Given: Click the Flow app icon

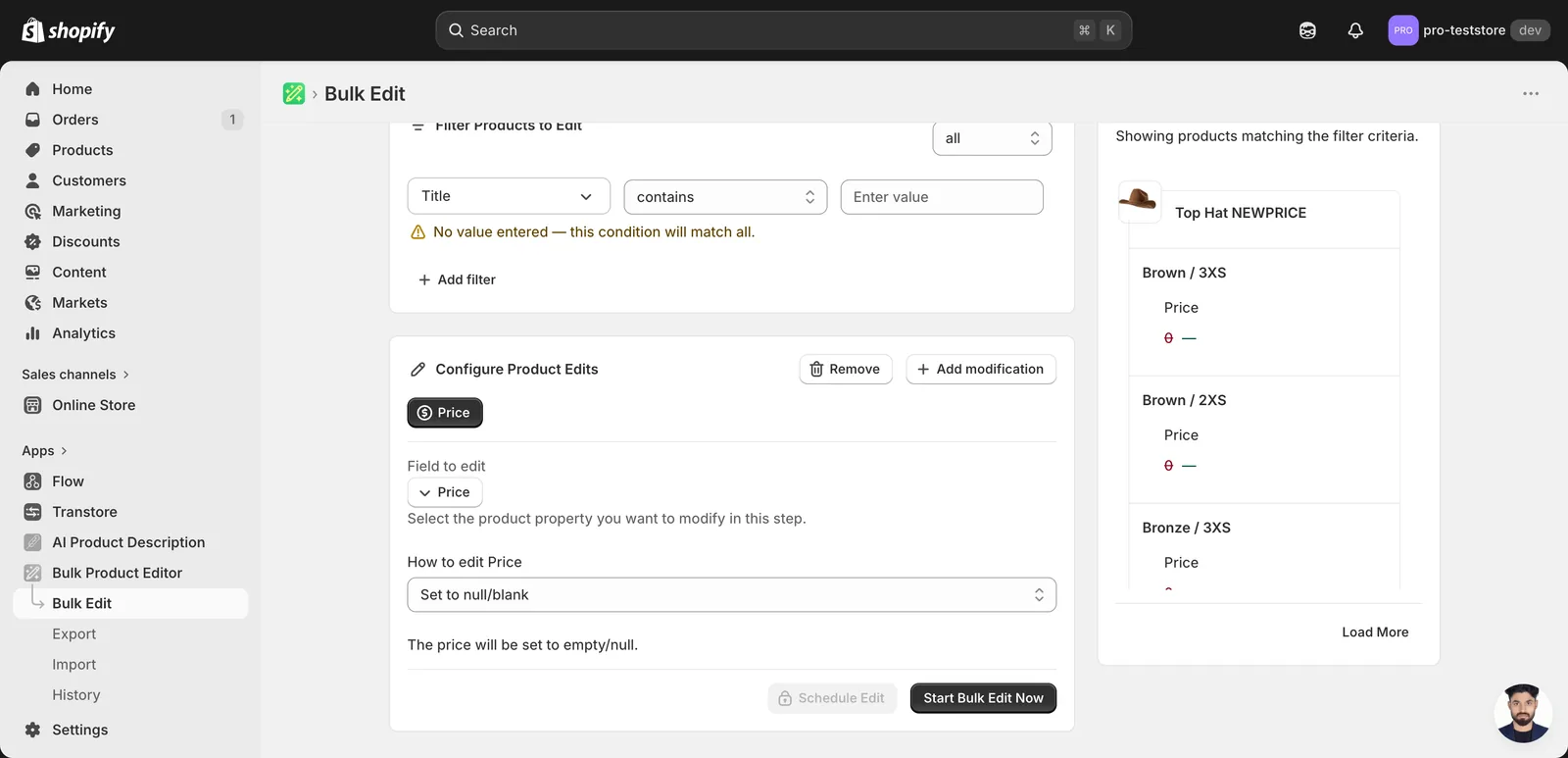Looking at the screenshot, I should point(32,481).
